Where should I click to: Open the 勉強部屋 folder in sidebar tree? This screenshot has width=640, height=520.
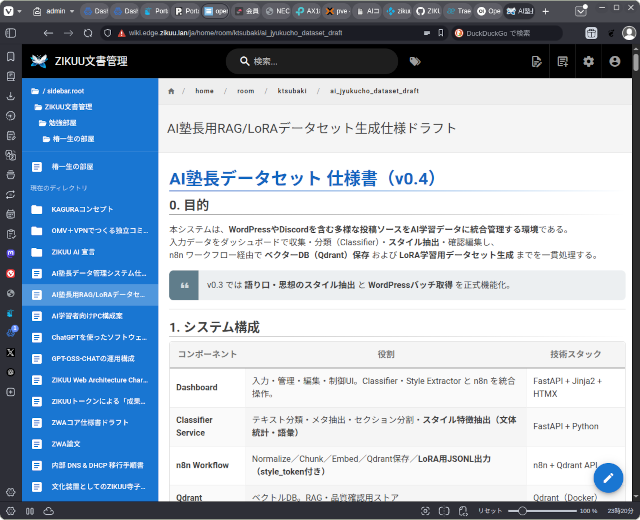click(65, 122)
